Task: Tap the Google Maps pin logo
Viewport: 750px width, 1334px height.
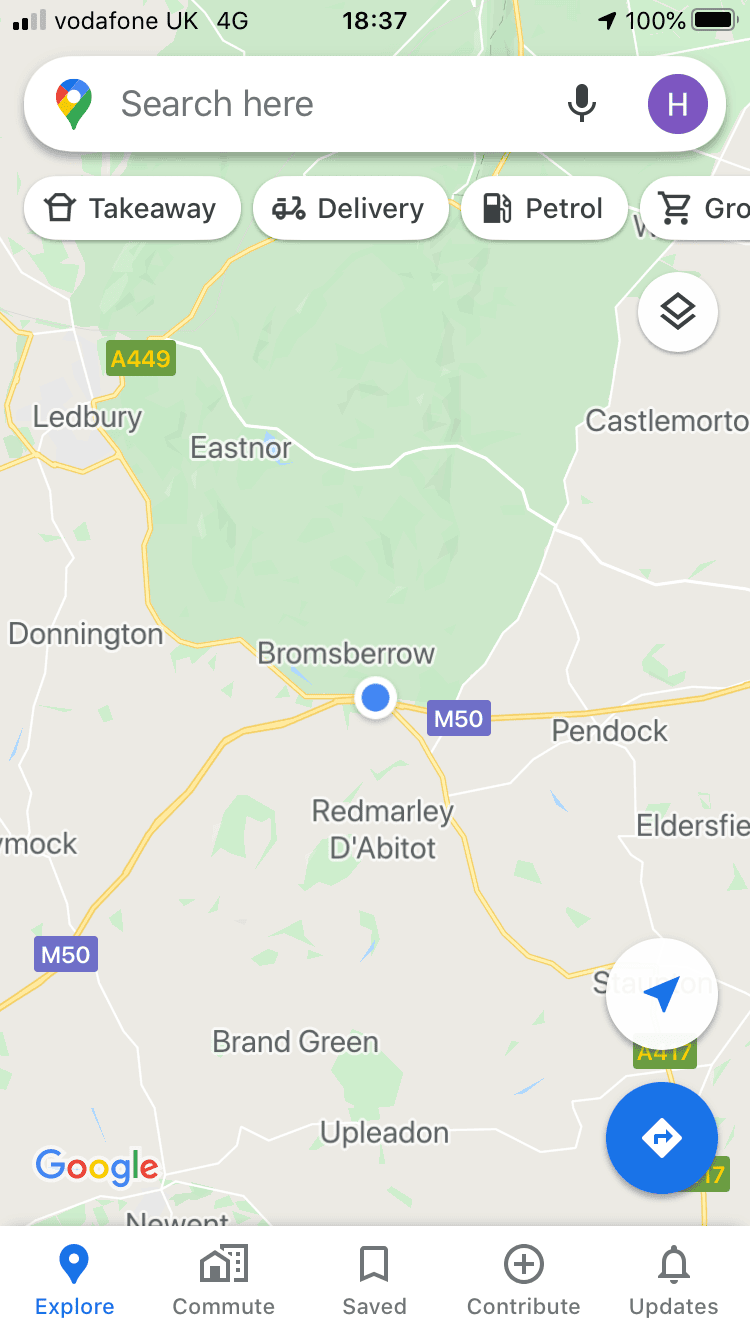Action: pos(74,104)
